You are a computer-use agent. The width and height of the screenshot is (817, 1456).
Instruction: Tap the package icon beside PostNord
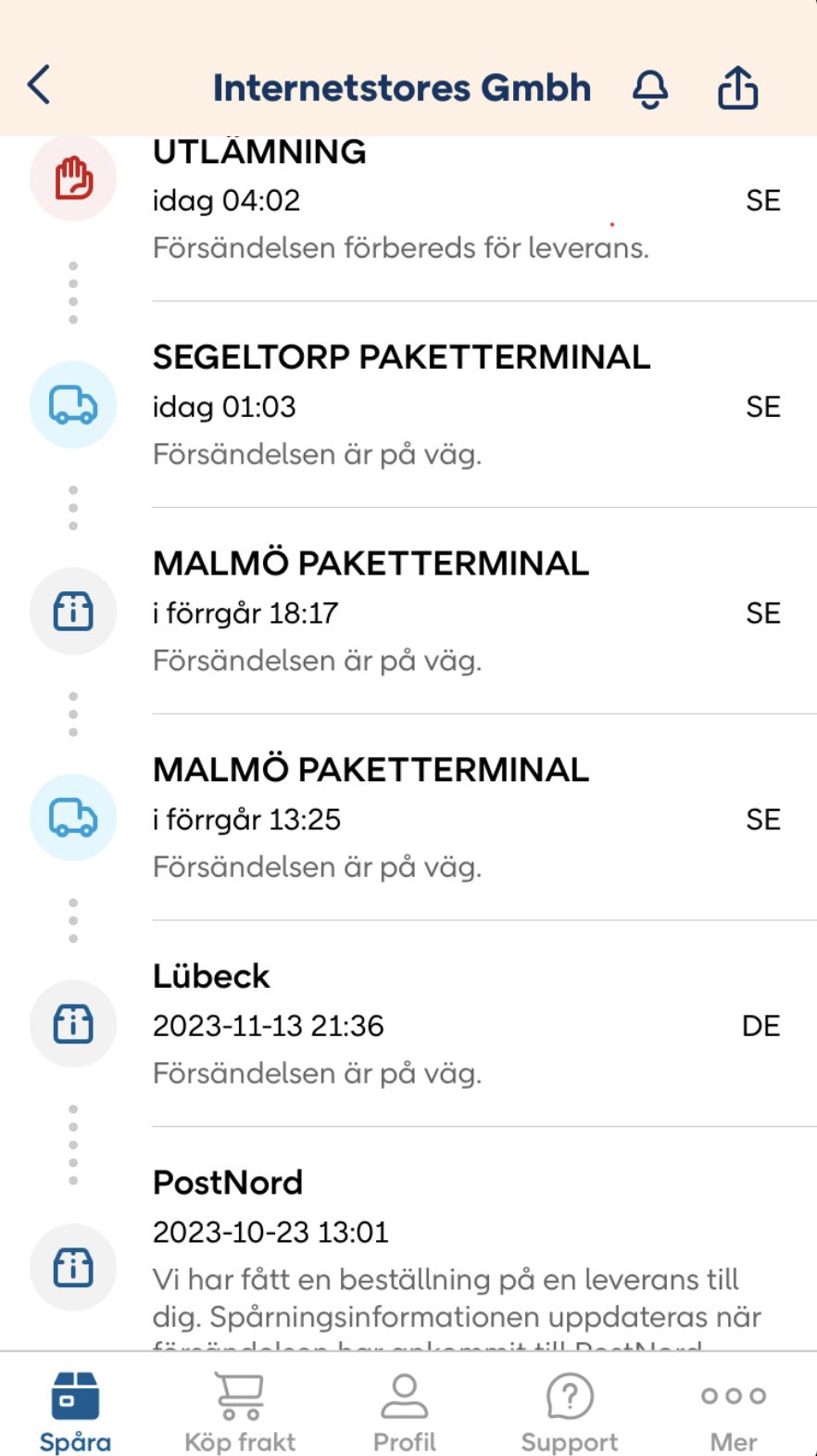[x=73, y=1267]
